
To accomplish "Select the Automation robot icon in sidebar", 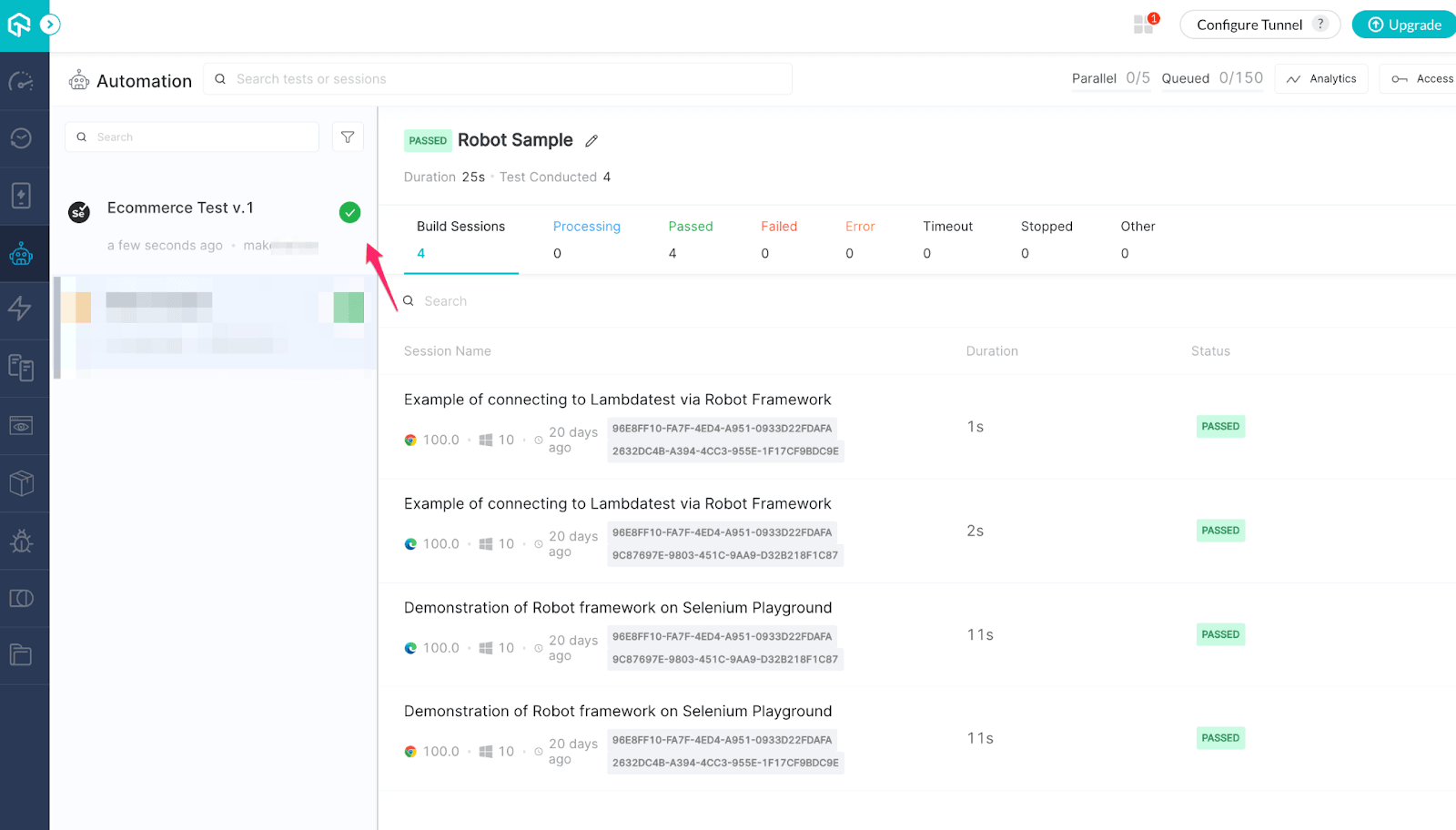I will pyautogui.click(x=21, y=254).
